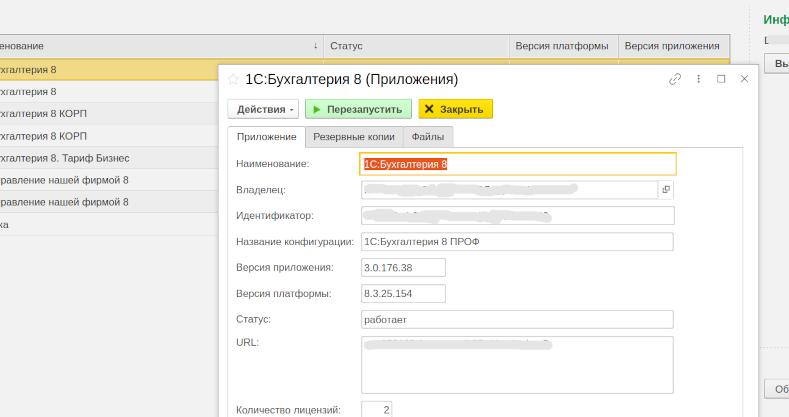789x417 pixels.
Task: Select the Идентификатор field
Action: pyautogui.click(x=518, y=216)
